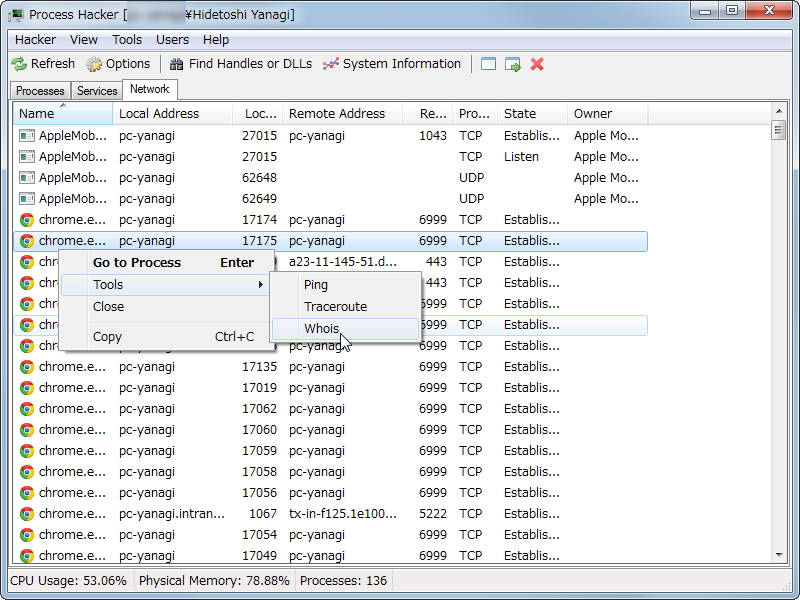Sort by Remote Address column header
Image resolution: width=800 pixels, height=600 pixels.
pos(343,113)
